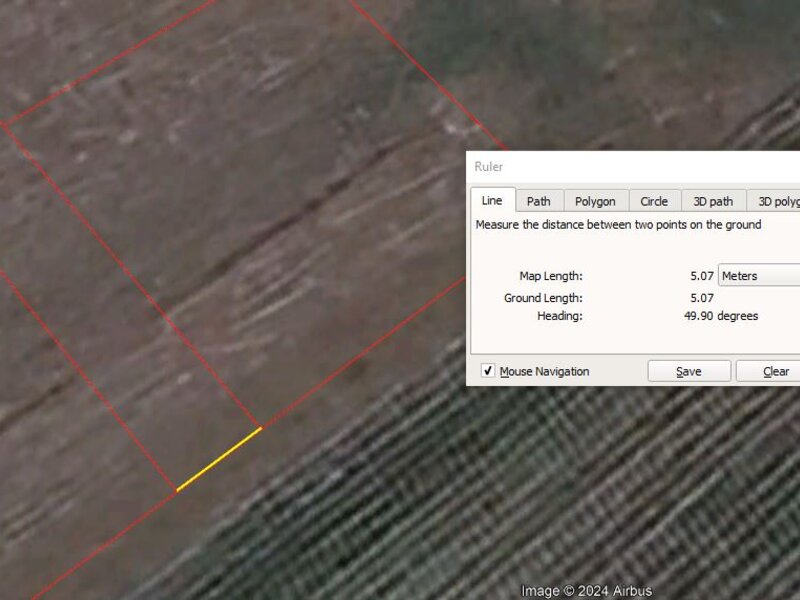Click the ruler description text

tap(618, 225)
